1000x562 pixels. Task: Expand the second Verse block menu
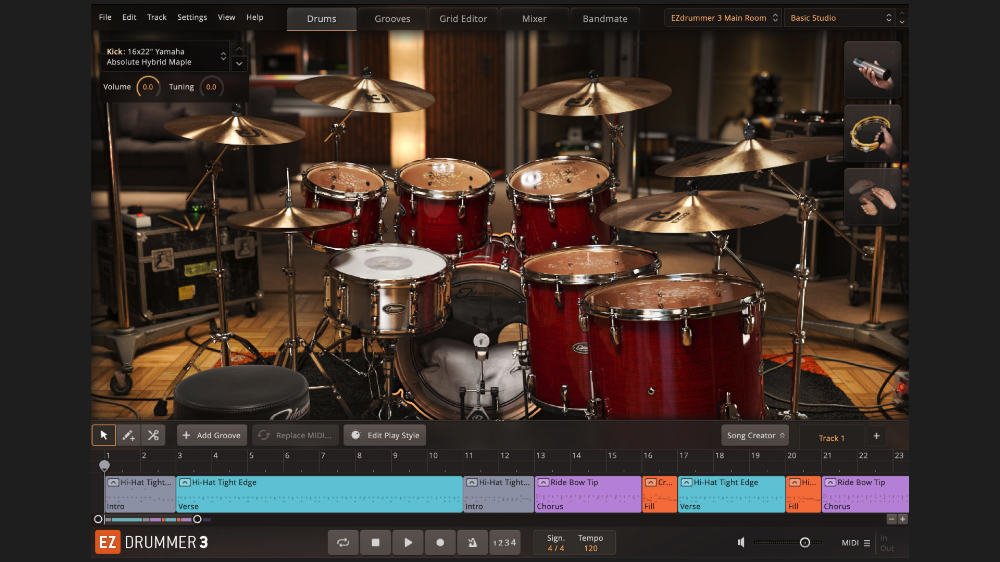(x=686, y=483)
